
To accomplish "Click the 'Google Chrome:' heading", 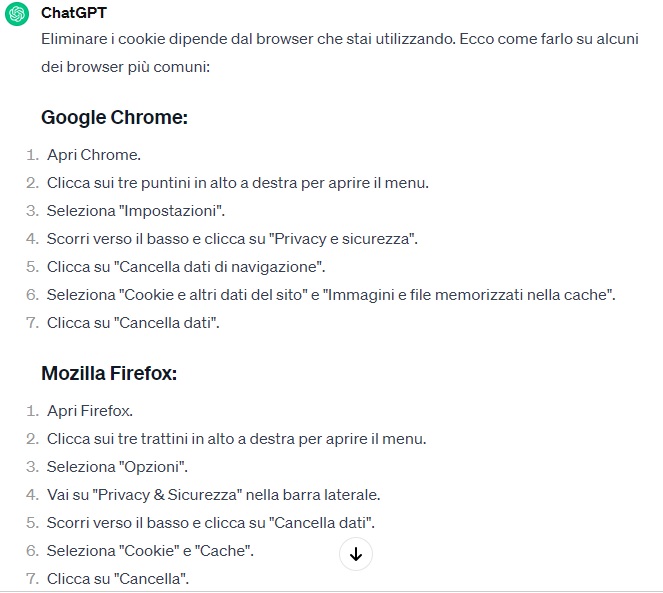I will (114, 117).
